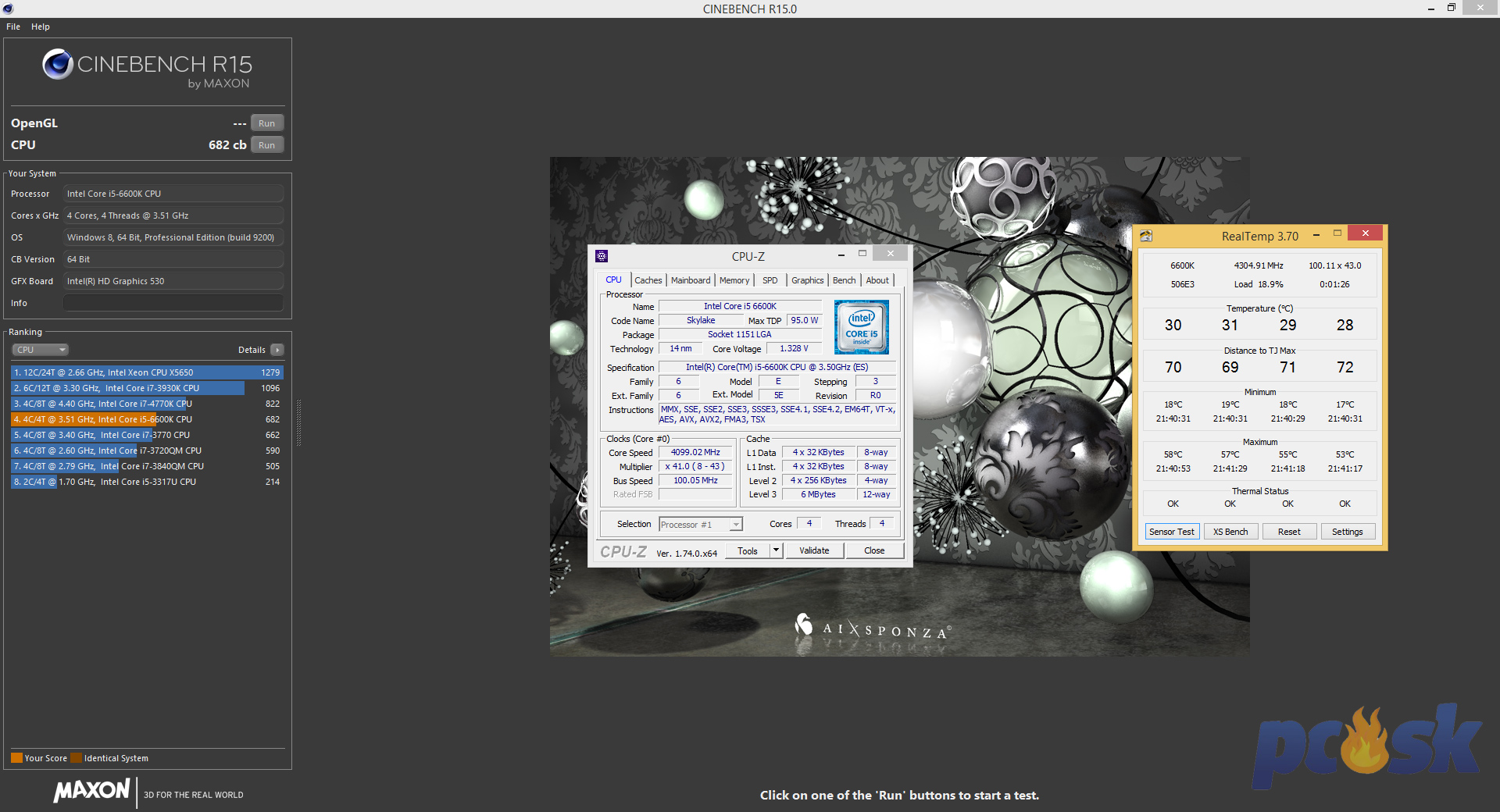Restore down the Cinebench main window
This screenshot has height=812, width=1500.
1452,8
